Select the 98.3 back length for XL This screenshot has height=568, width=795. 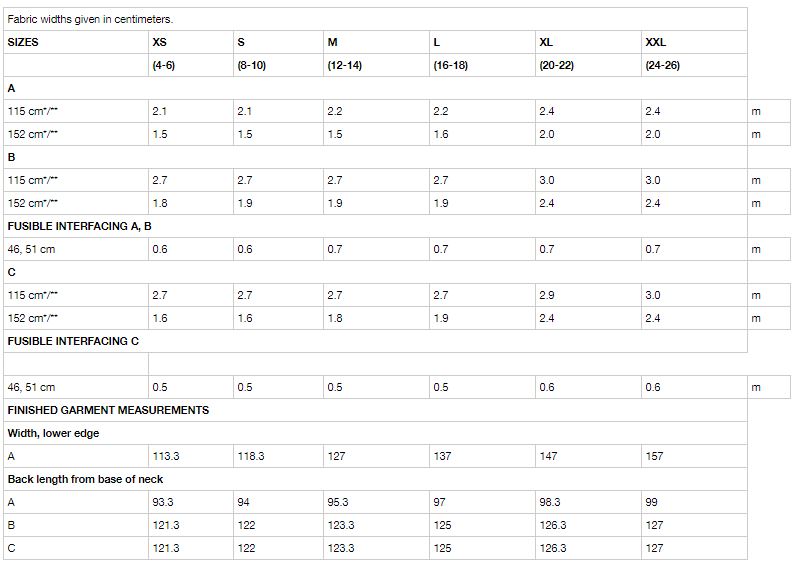click(x=588, y=502)
